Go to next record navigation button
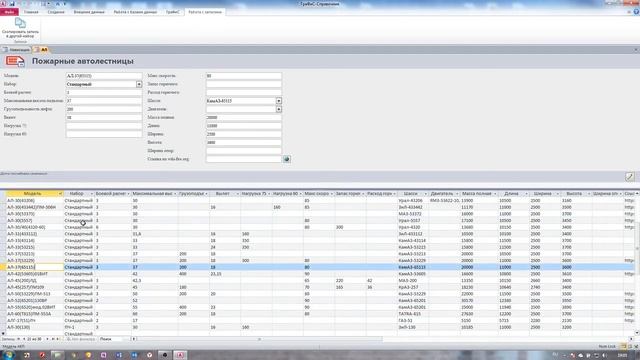This screenshot has height=360, width=640. point(47,339)
